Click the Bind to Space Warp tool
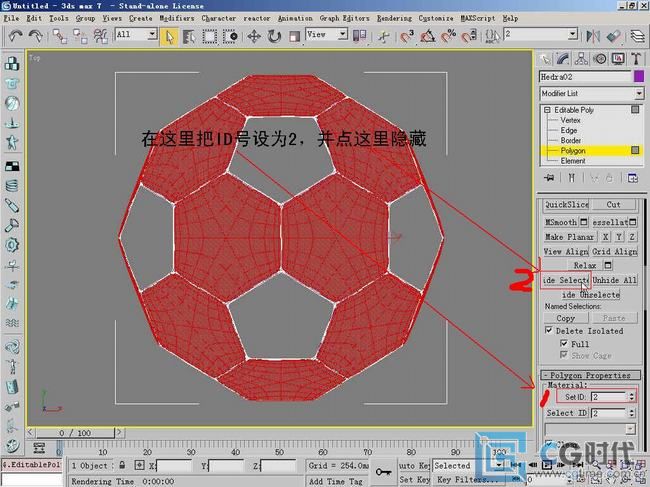 (x=100, y=36)
